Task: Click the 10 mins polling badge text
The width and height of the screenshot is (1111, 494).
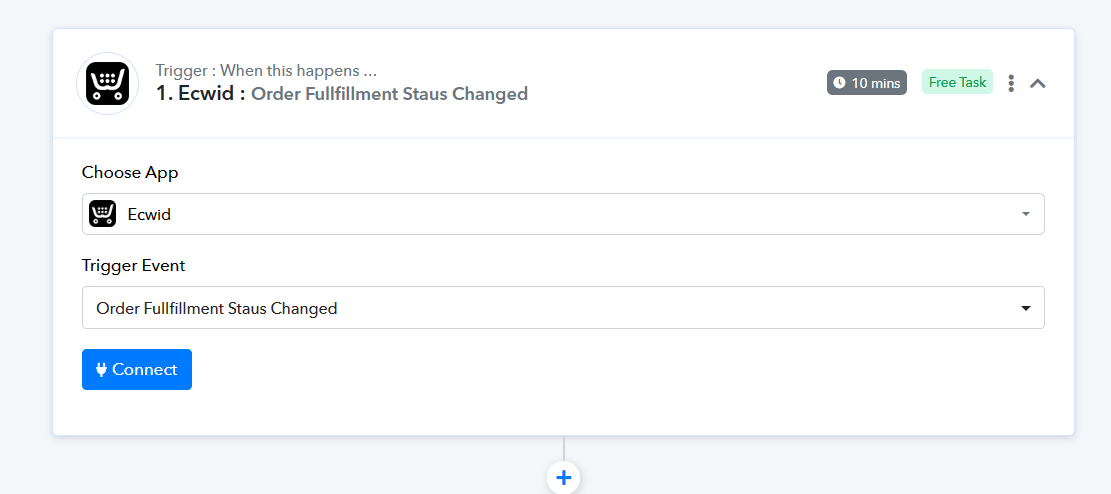Action: point(876,83)
